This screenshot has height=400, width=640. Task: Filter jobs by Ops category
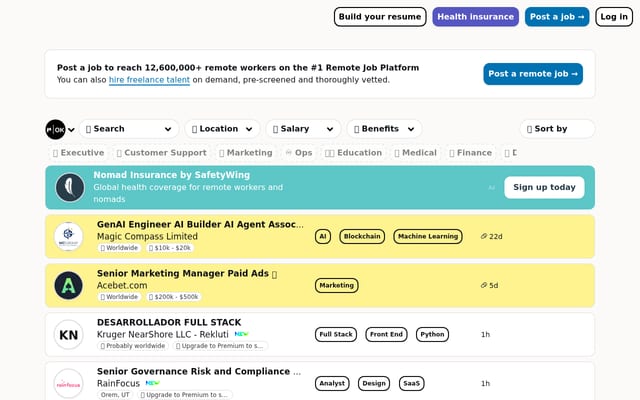pyautogui.click(x=299, y=153)
